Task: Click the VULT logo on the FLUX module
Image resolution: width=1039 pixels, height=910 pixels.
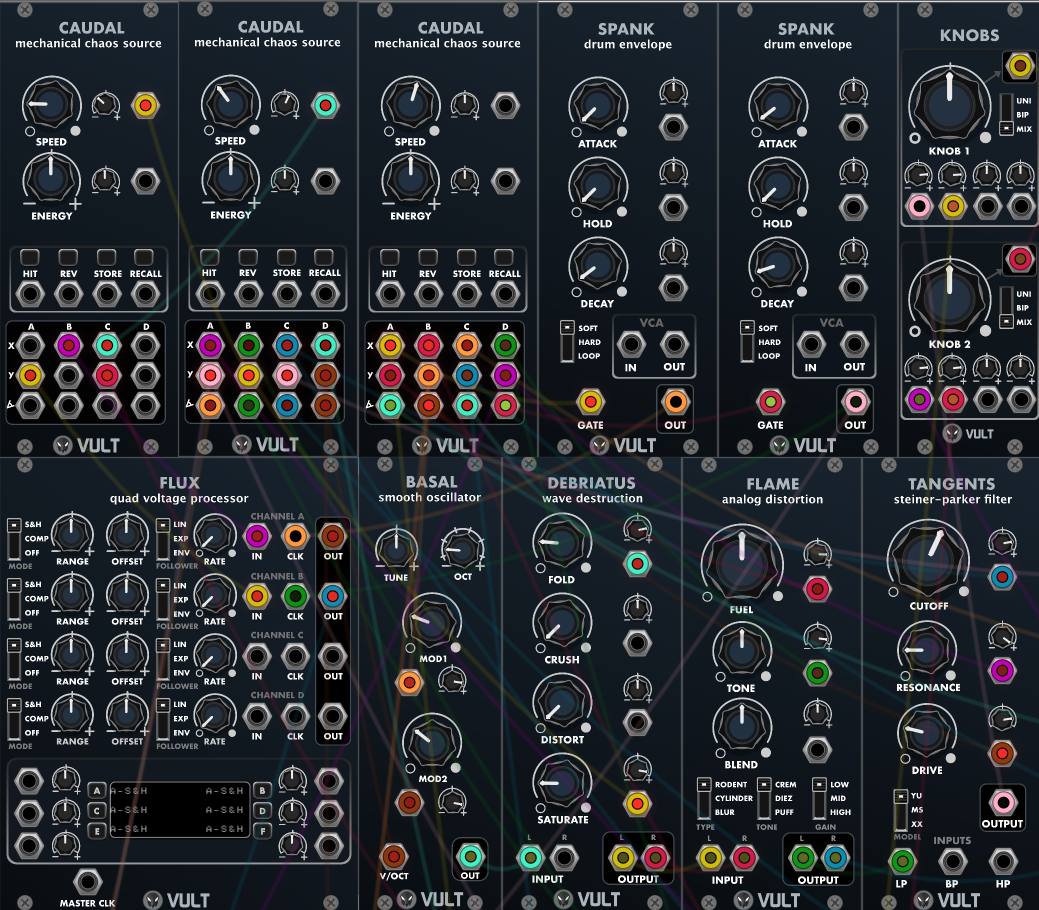Action: 178,899
